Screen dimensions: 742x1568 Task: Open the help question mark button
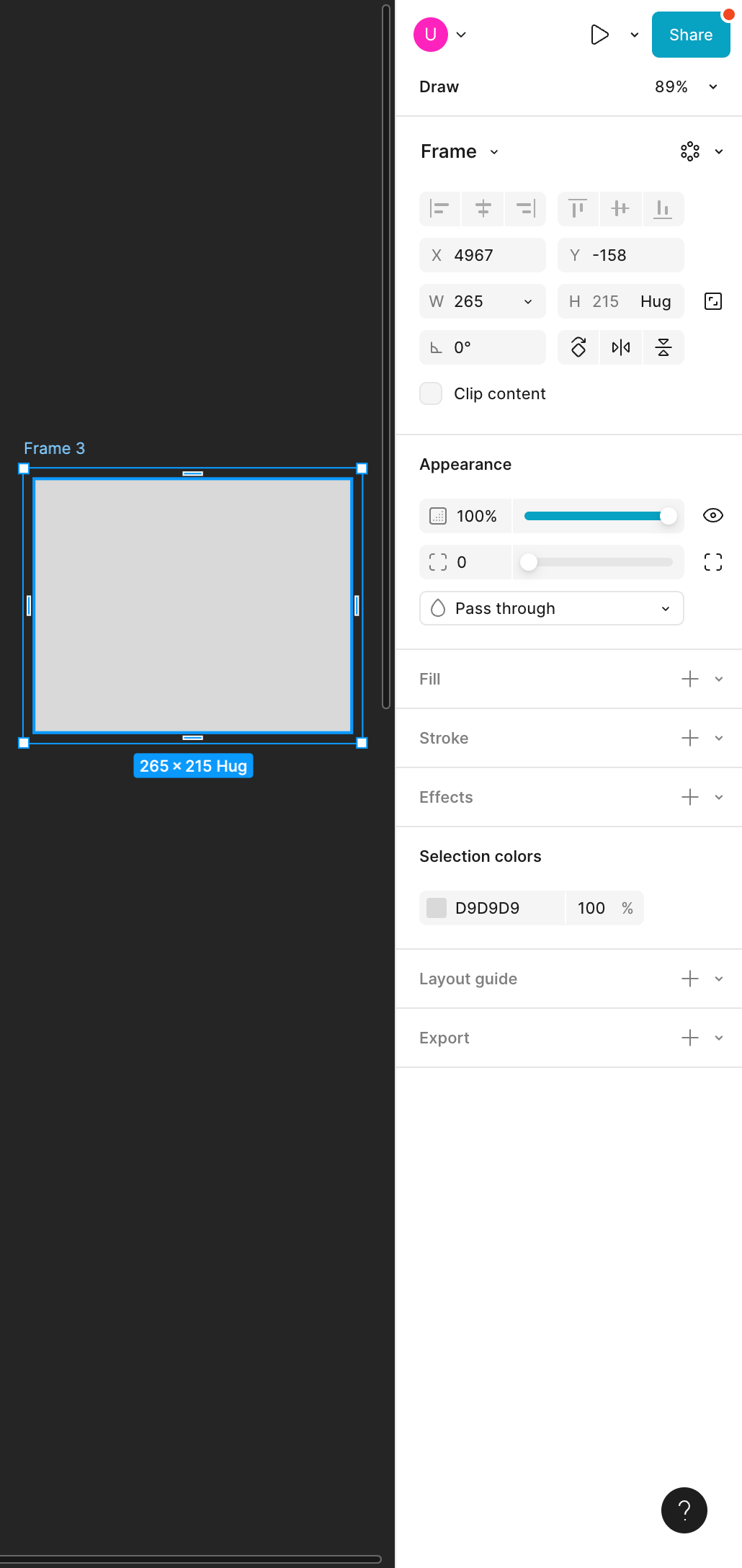(684, 1510)
